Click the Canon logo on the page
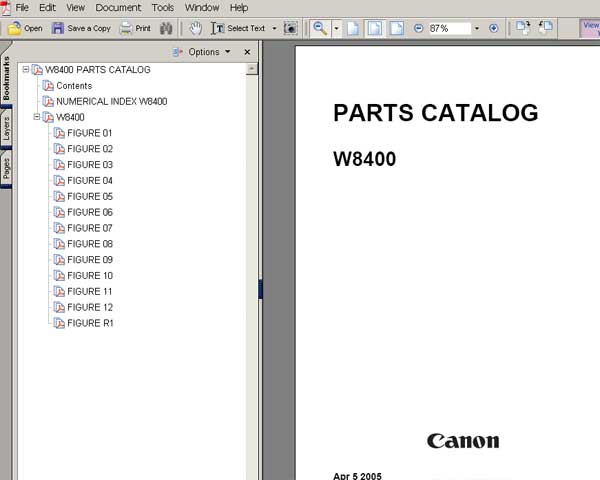 pos(463,441)
